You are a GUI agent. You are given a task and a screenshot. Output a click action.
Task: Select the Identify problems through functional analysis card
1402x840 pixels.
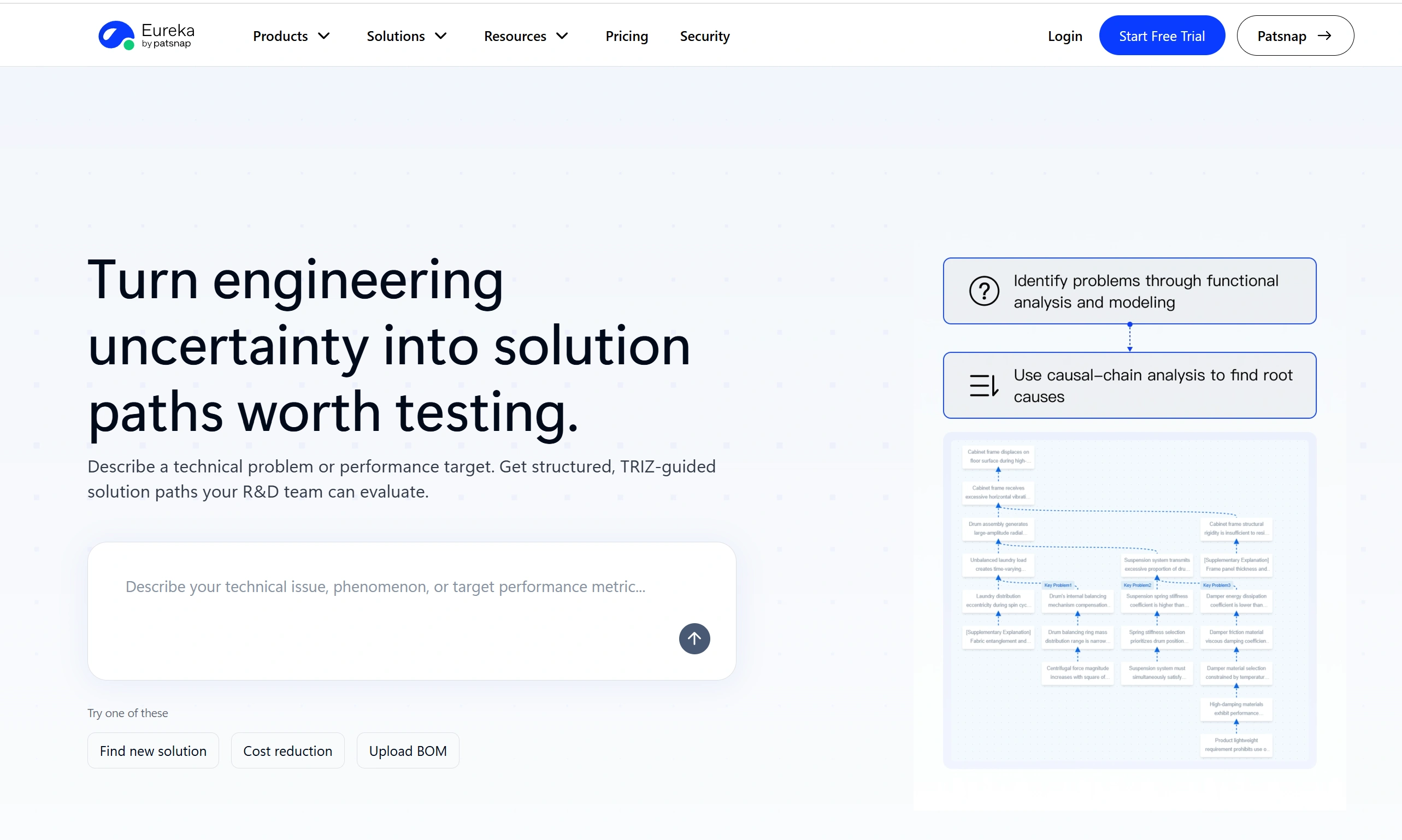1129,291
